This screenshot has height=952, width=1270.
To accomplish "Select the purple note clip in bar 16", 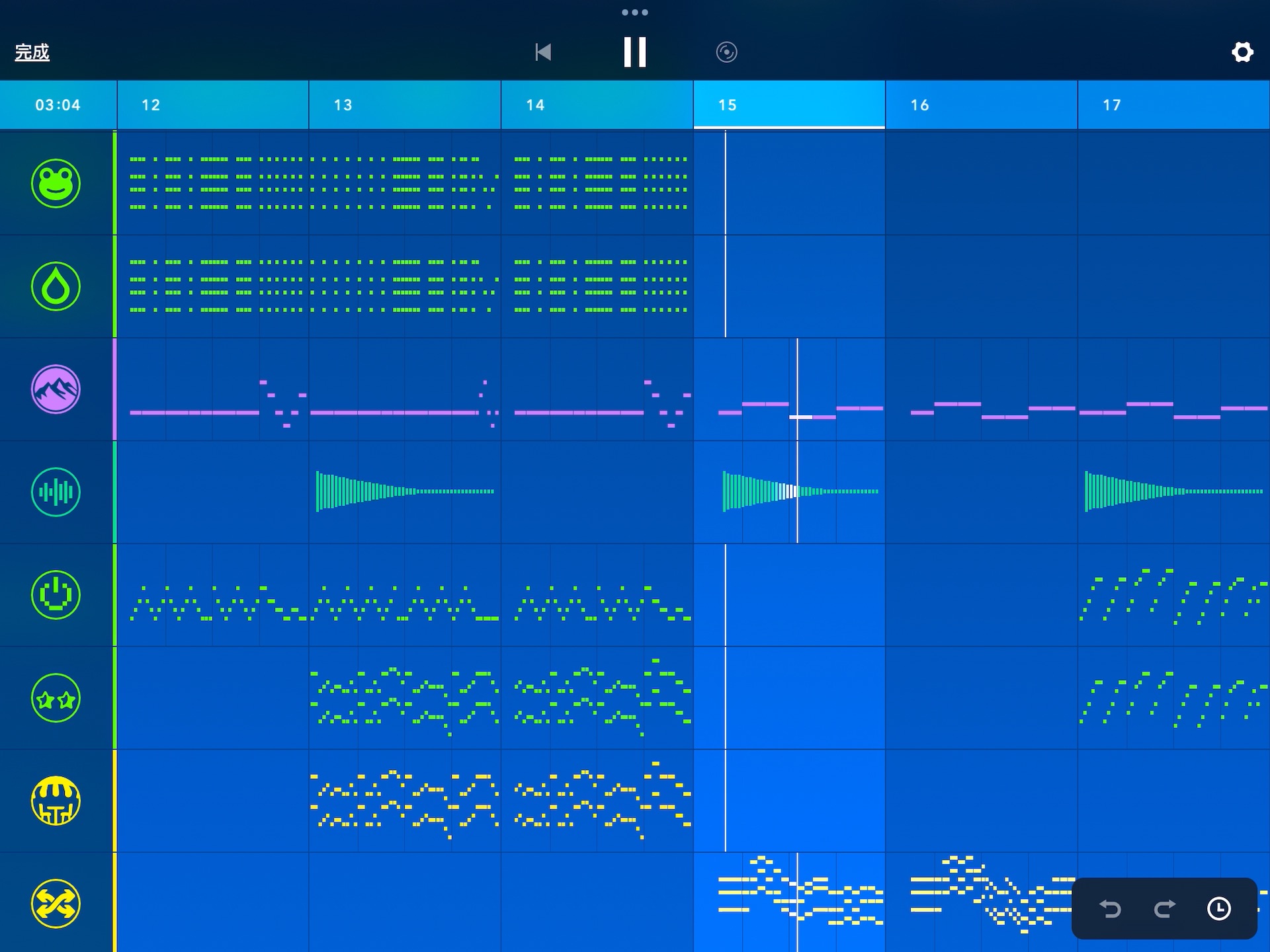I will [x=982, y=389].
